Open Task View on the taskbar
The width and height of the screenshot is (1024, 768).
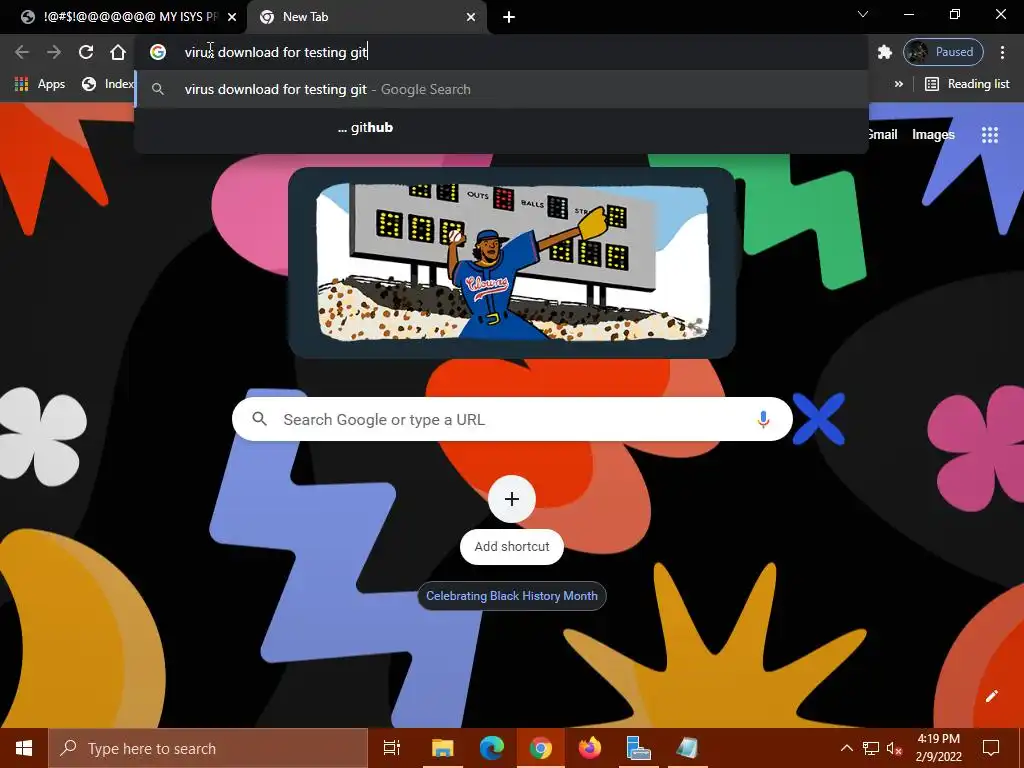391,748
